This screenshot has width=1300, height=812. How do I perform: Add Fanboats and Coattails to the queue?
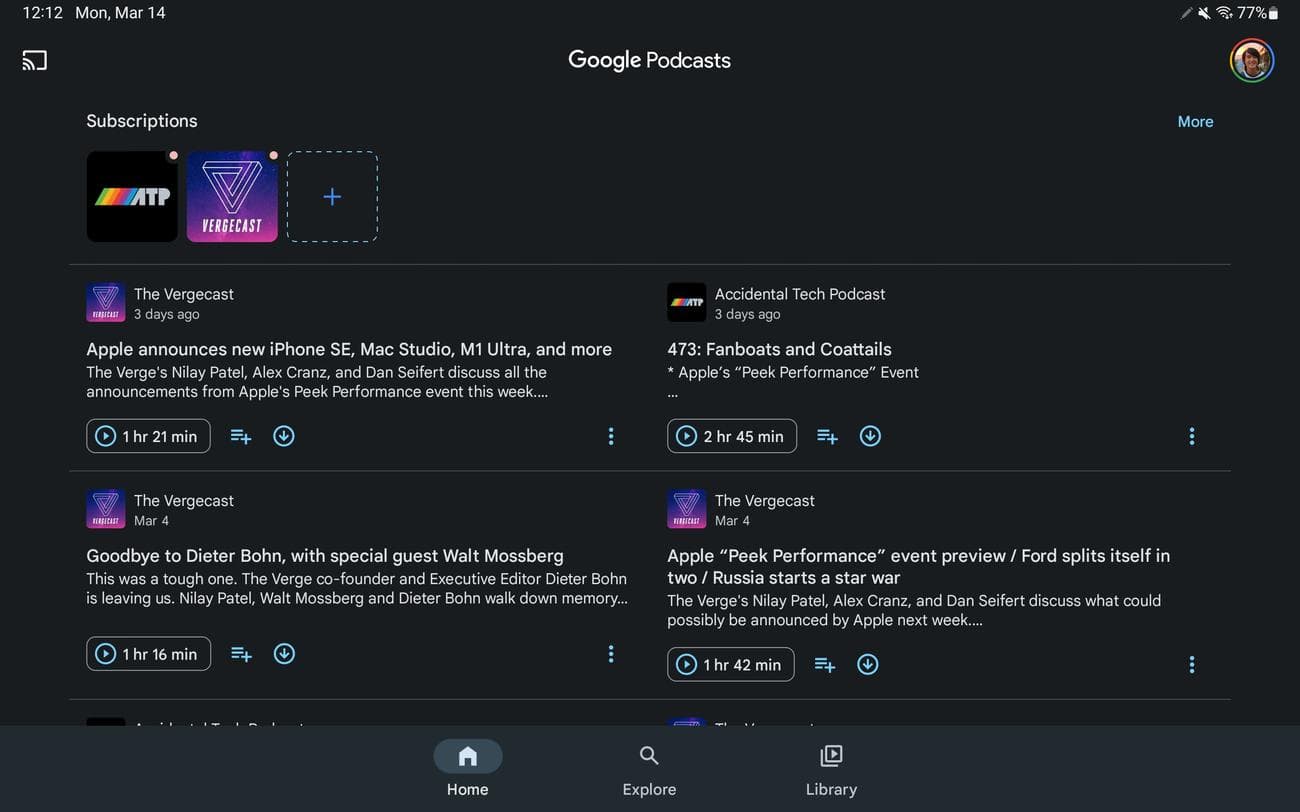pos(826,435)
